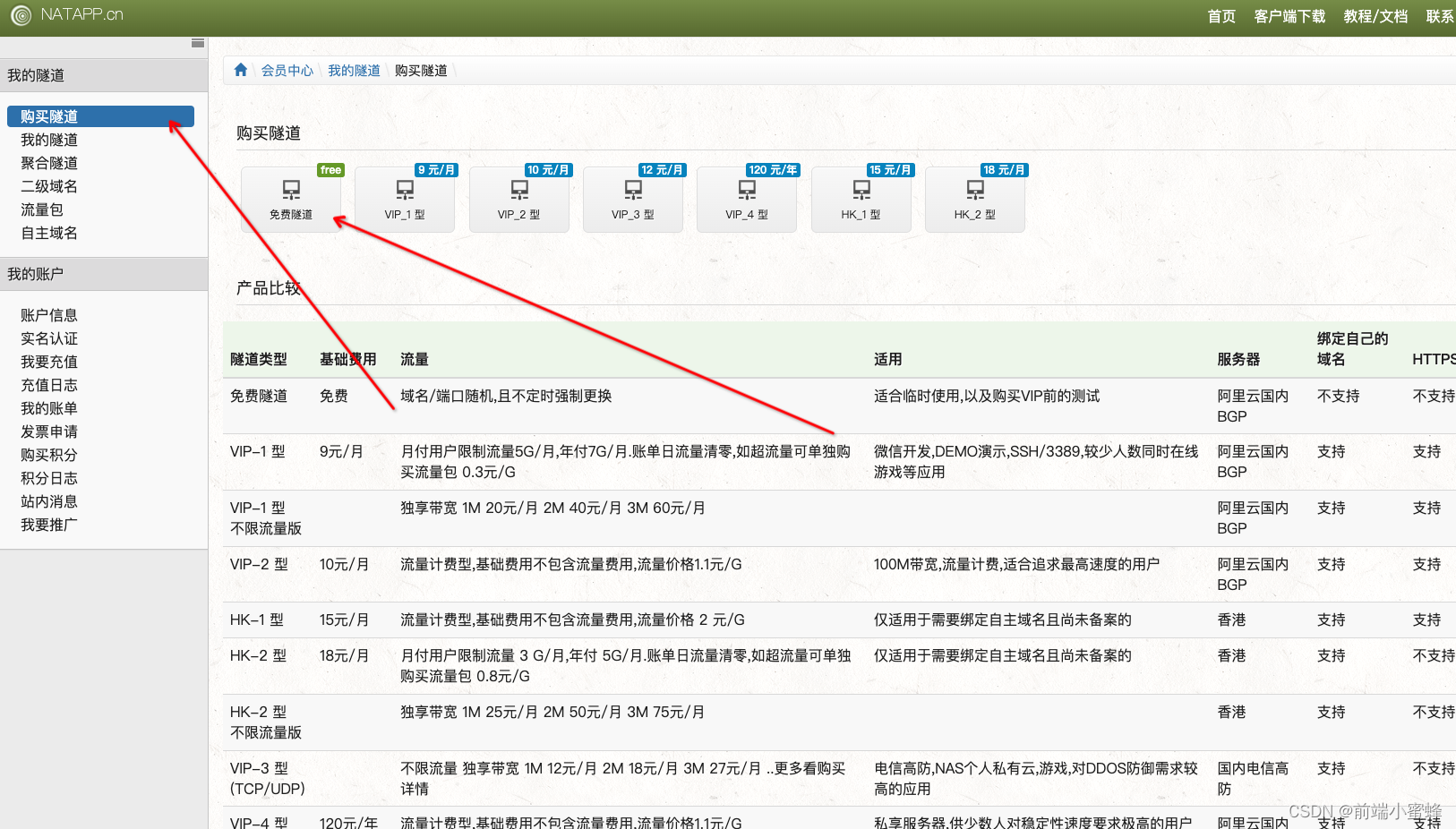Click the home icon in breadcrumb

tap(240, 70)
